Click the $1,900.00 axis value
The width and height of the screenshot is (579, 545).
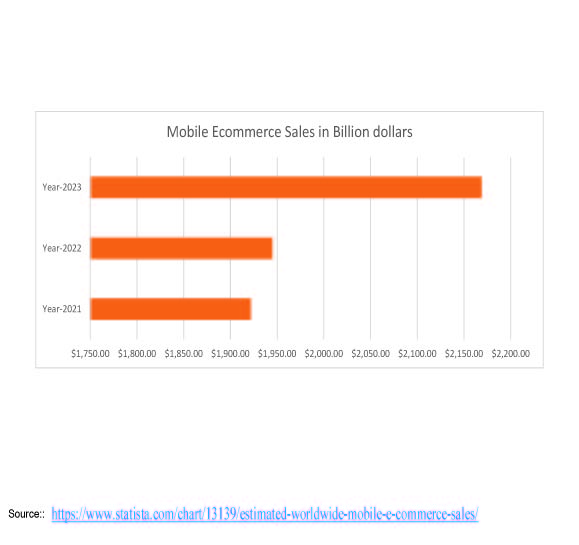tap(230, 353)
